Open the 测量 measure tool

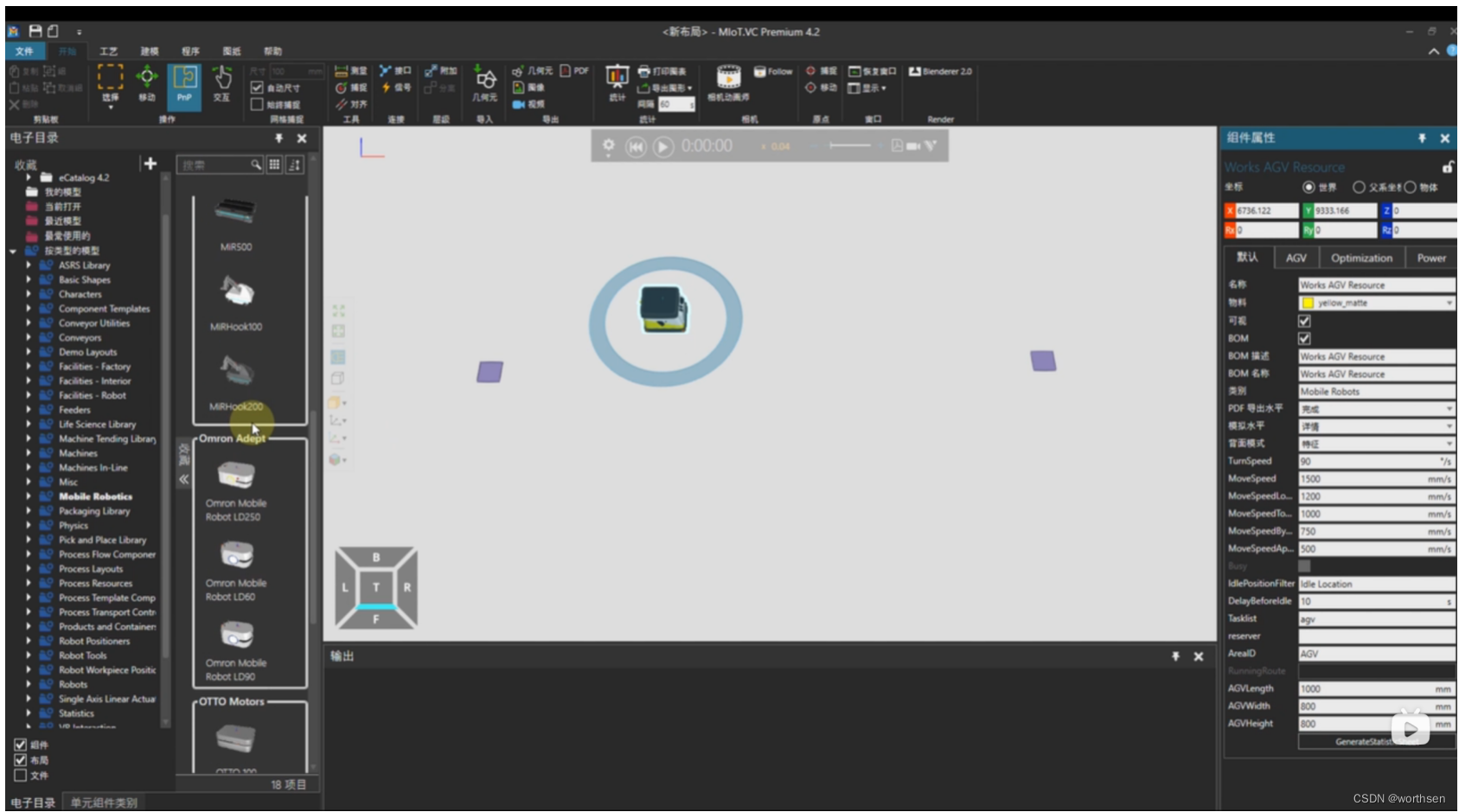point(351,71)
